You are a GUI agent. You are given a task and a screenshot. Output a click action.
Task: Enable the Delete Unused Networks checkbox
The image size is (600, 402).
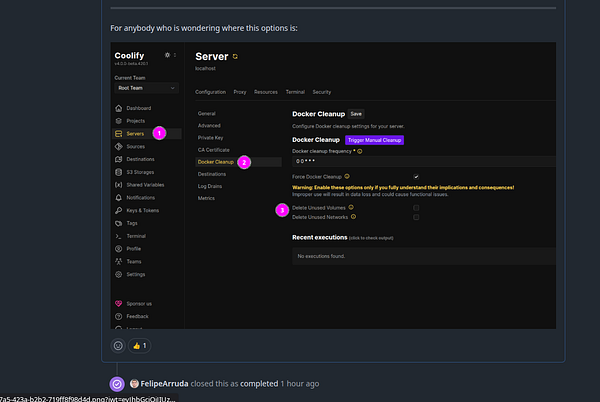(x=416, y=217)
